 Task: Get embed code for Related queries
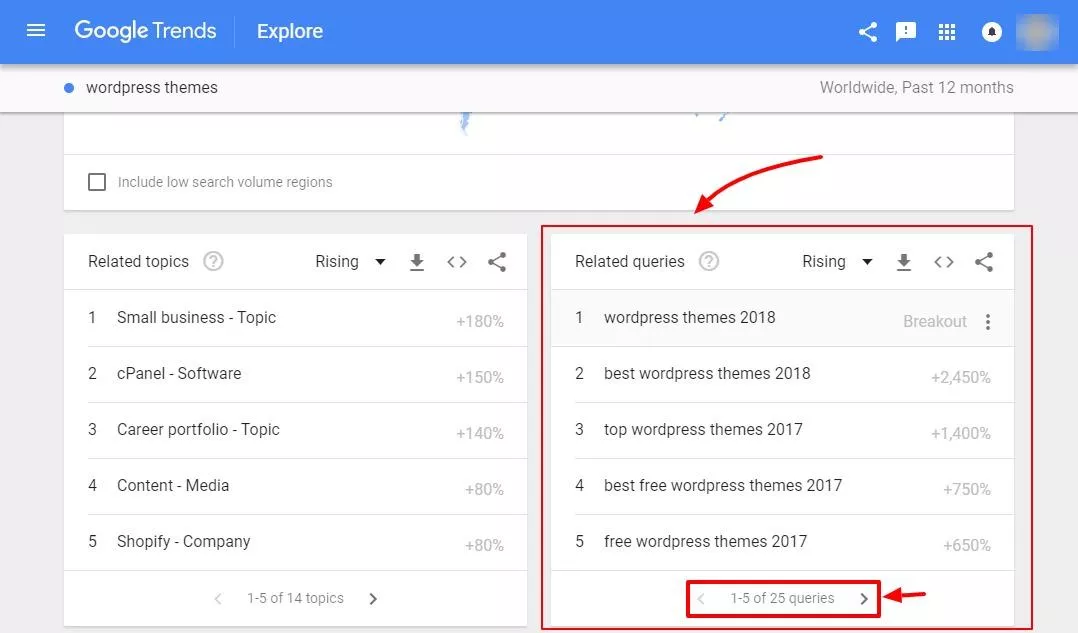pyautogui.click(x=943, y=262)
